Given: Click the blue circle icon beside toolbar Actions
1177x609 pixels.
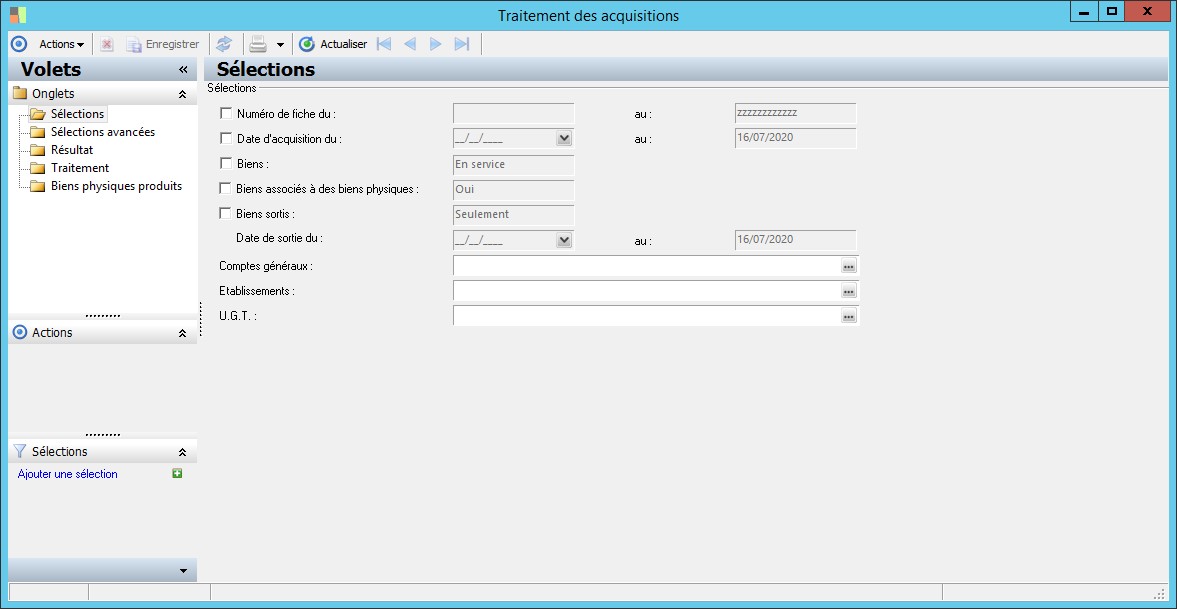Looking at the screenshot, I should coord(19,44).
